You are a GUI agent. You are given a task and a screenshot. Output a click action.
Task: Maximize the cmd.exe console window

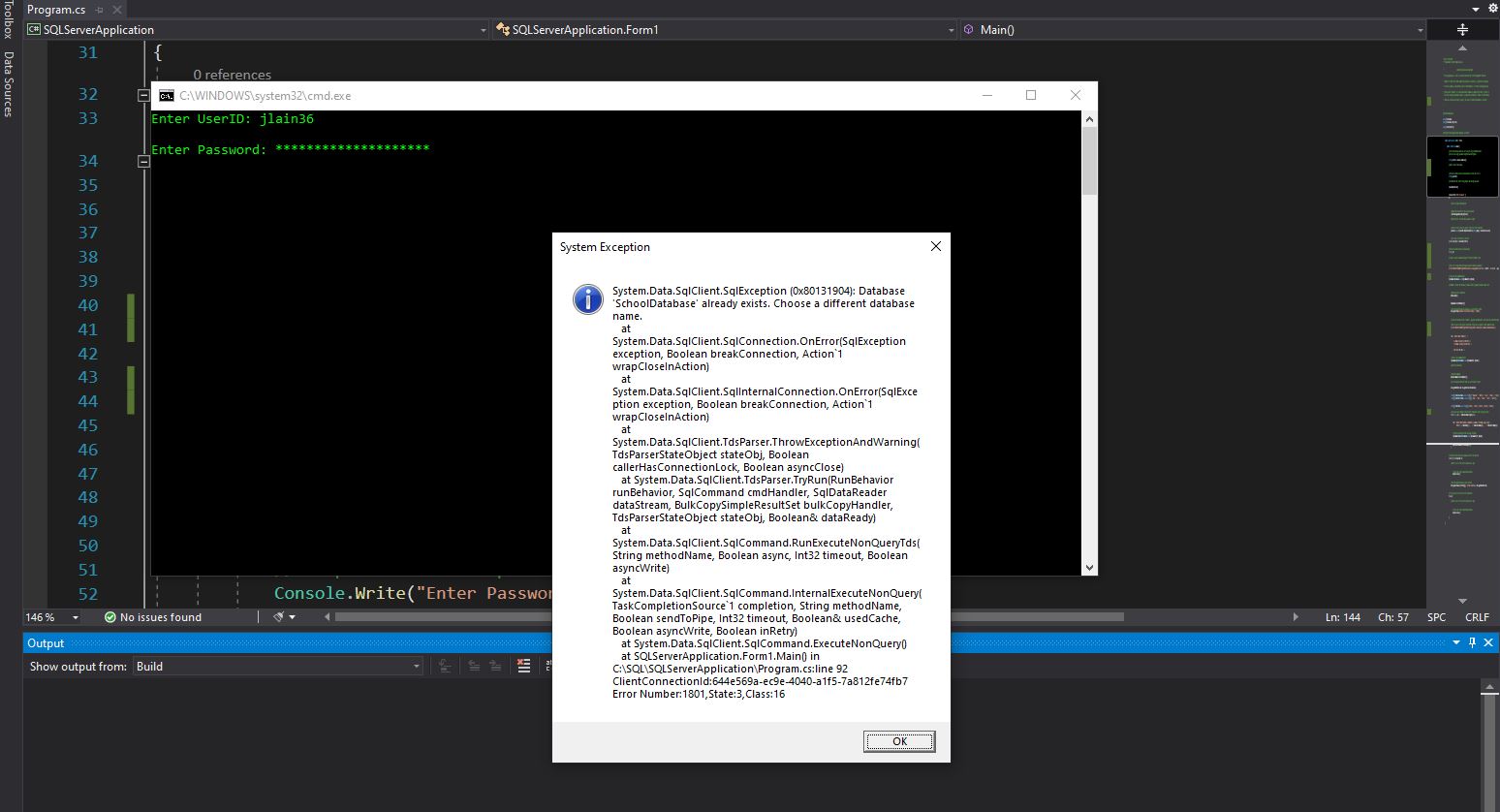click(1031, 95)
